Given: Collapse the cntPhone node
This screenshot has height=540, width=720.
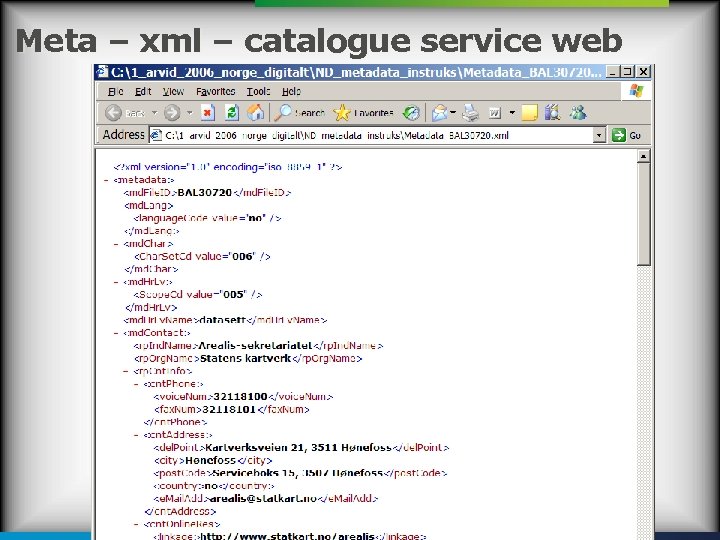Looking at the screenshot, I should point(136,384).
